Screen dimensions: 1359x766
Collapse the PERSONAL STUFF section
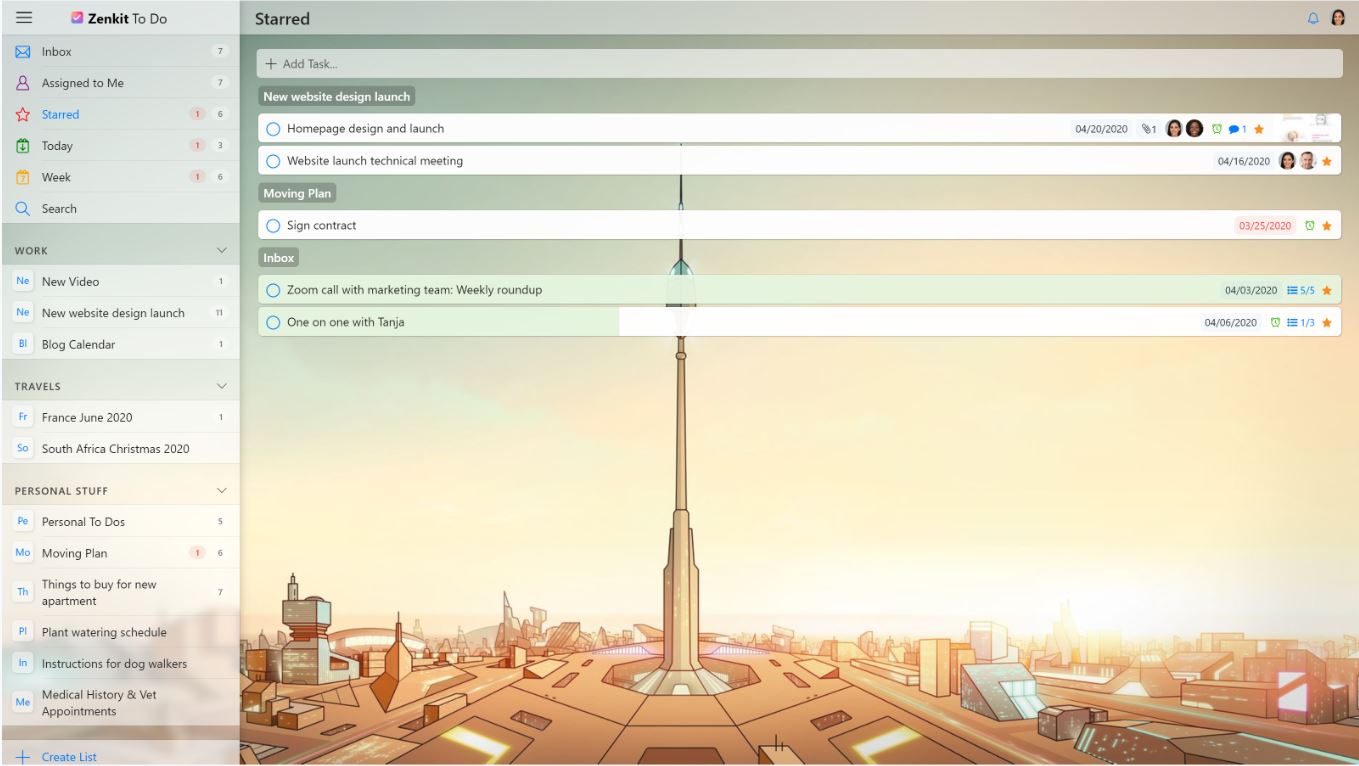(222, 491)
